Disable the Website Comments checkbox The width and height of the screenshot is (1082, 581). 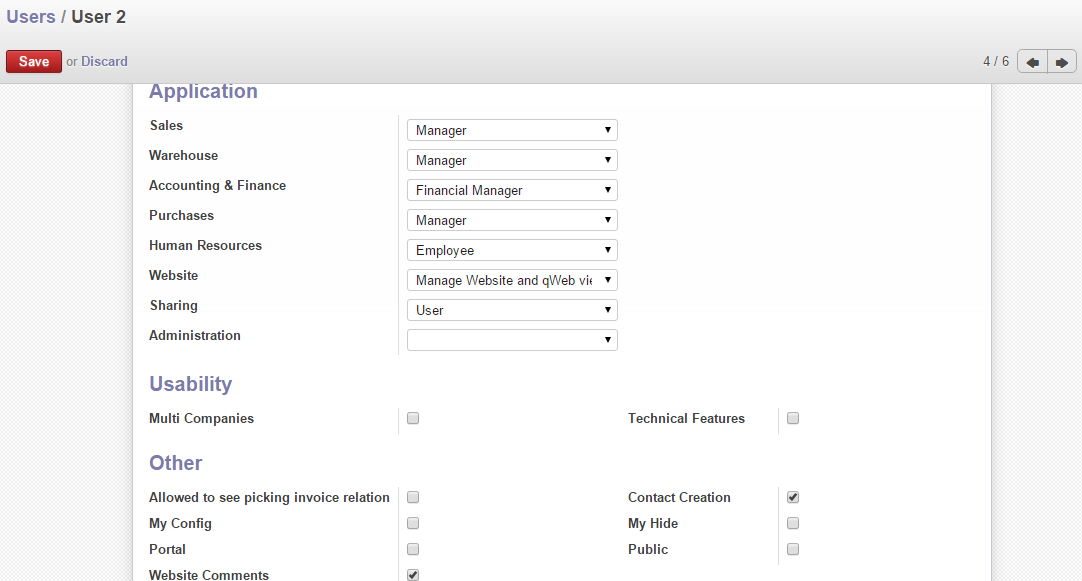pos(413,574)
